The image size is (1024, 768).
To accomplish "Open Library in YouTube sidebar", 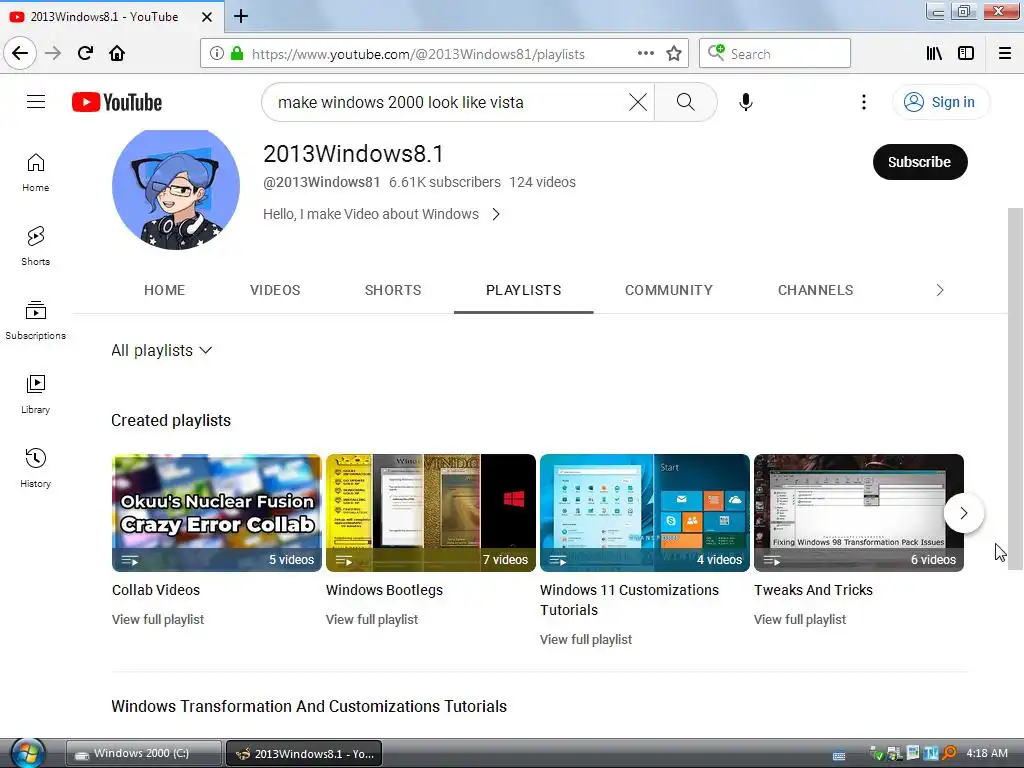I will point(35,394).
